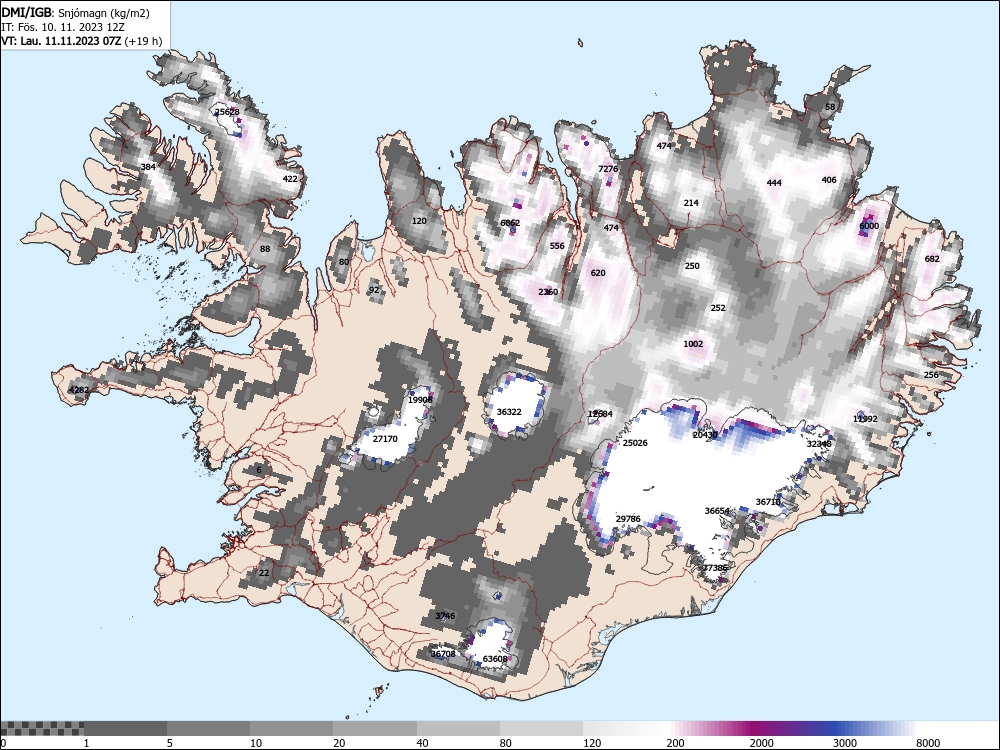1000x750 pixels.
Task: Click the 36708 map value
Action: tap(443, 654)
